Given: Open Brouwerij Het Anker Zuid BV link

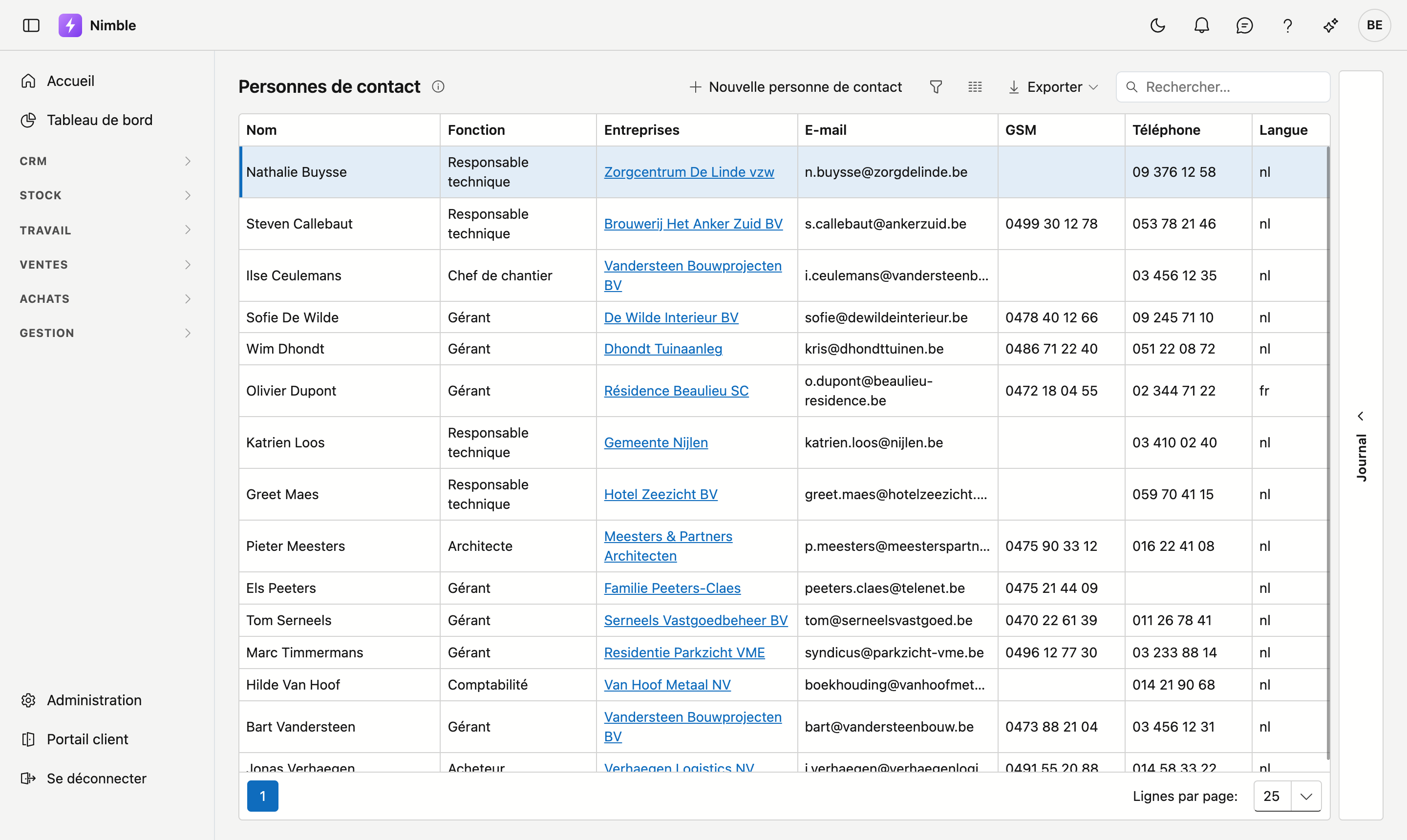Looking at the screenshot, I should pos(693,224).
